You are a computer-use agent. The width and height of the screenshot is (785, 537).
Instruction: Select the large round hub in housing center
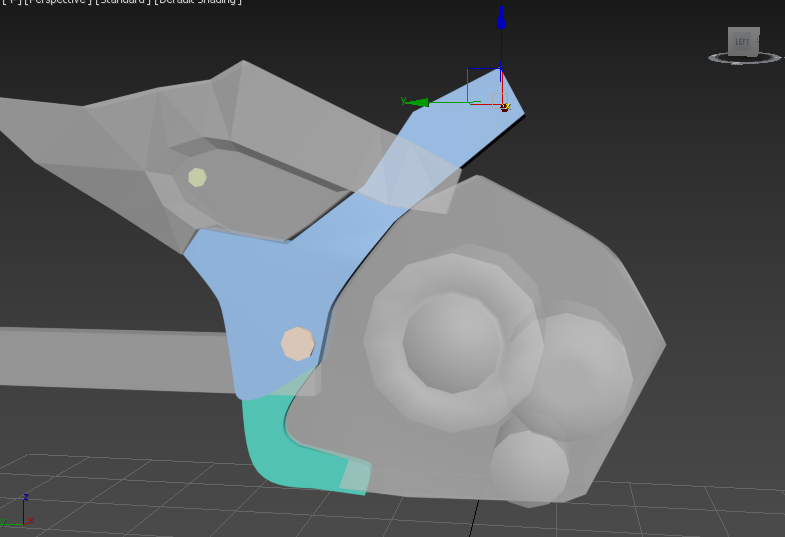453,343
